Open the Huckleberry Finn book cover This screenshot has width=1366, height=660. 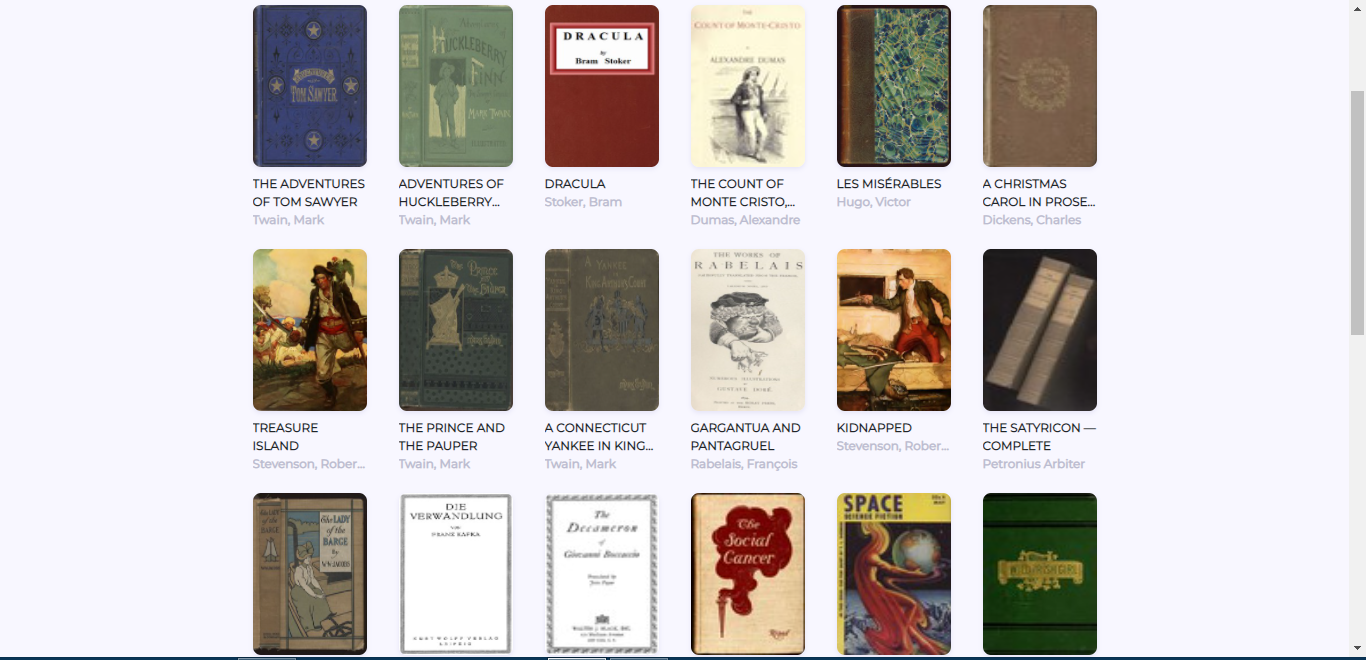(456, 86)
